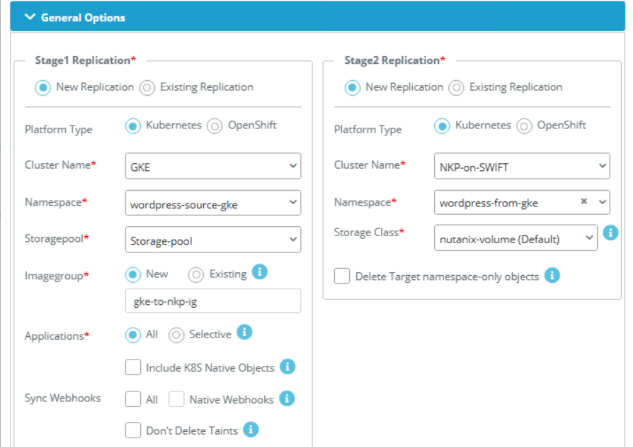Click the Stage2 Replication heading
The image size is (633, 447).
[x=395, y=61]
